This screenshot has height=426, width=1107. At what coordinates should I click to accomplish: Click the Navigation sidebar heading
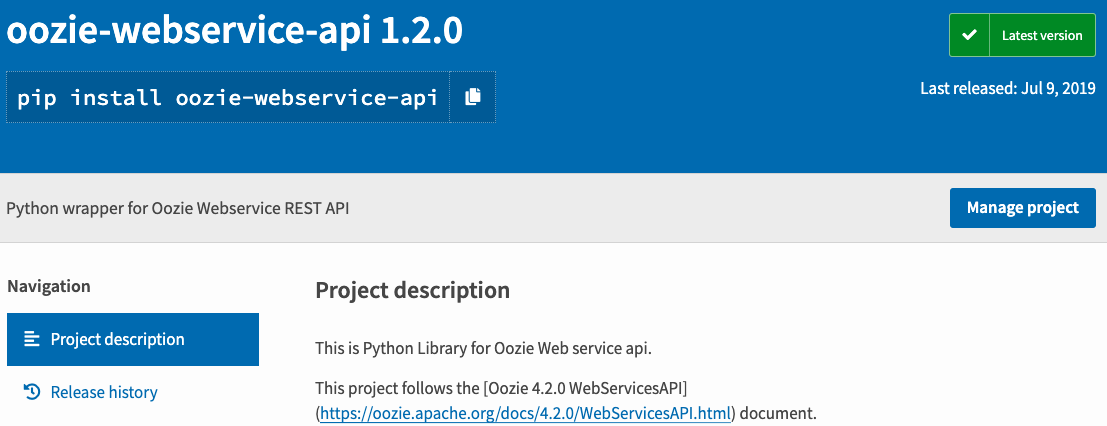click(49, 286)
